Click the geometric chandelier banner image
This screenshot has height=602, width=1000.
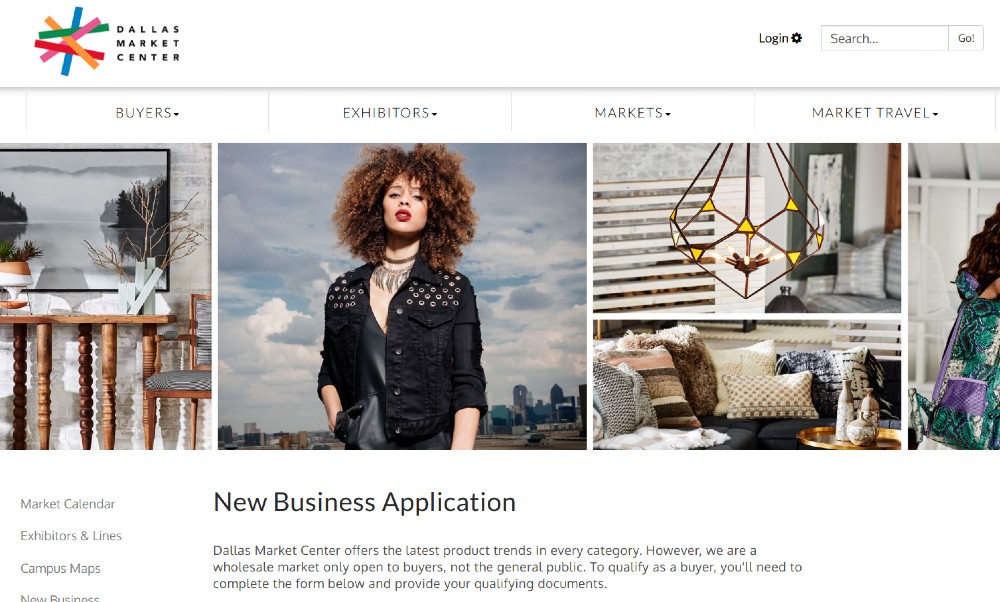[747, 228]
